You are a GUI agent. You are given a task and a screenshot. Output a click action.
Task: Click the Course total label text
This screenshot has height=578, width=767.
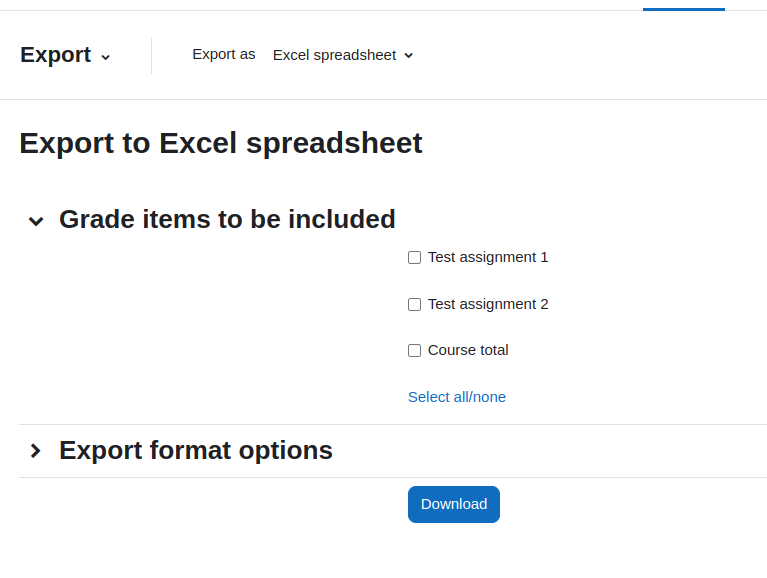(468, 350)
